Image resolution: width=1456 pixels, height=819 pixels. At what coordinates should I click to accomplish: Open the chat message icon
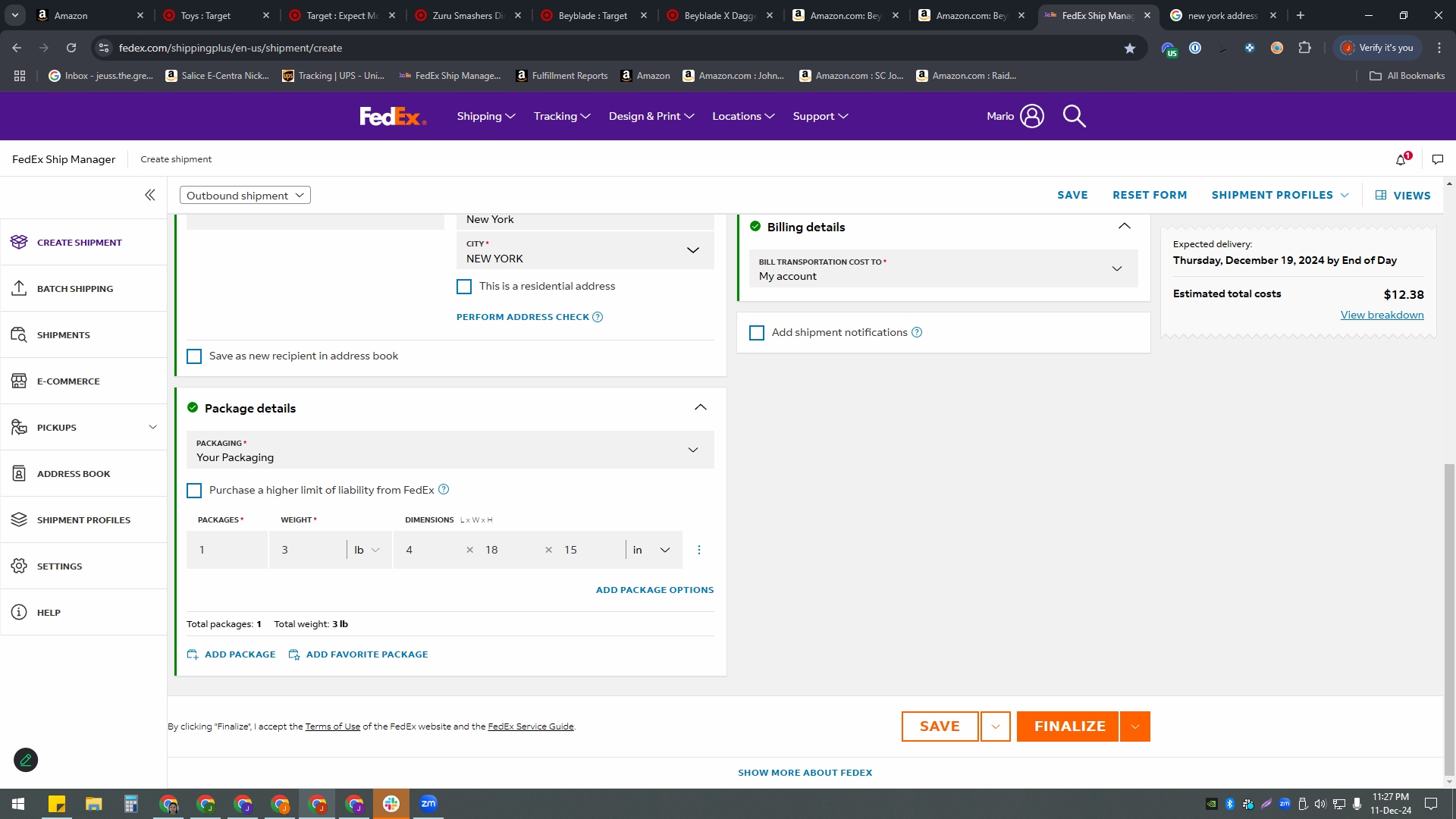[x=1437, y=159]
